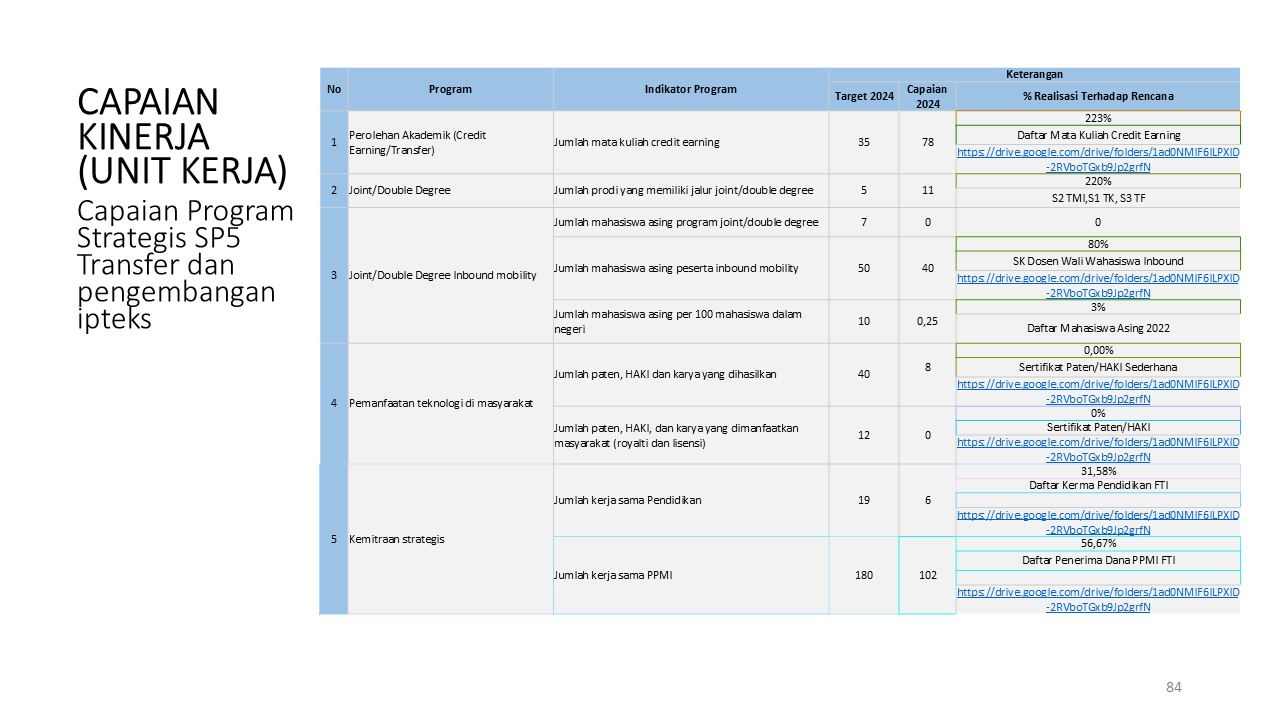Select the subtitle Capaian Program Strategis SP5 text
Viewport: 1280px width, 720px height.
pos(186,265)
